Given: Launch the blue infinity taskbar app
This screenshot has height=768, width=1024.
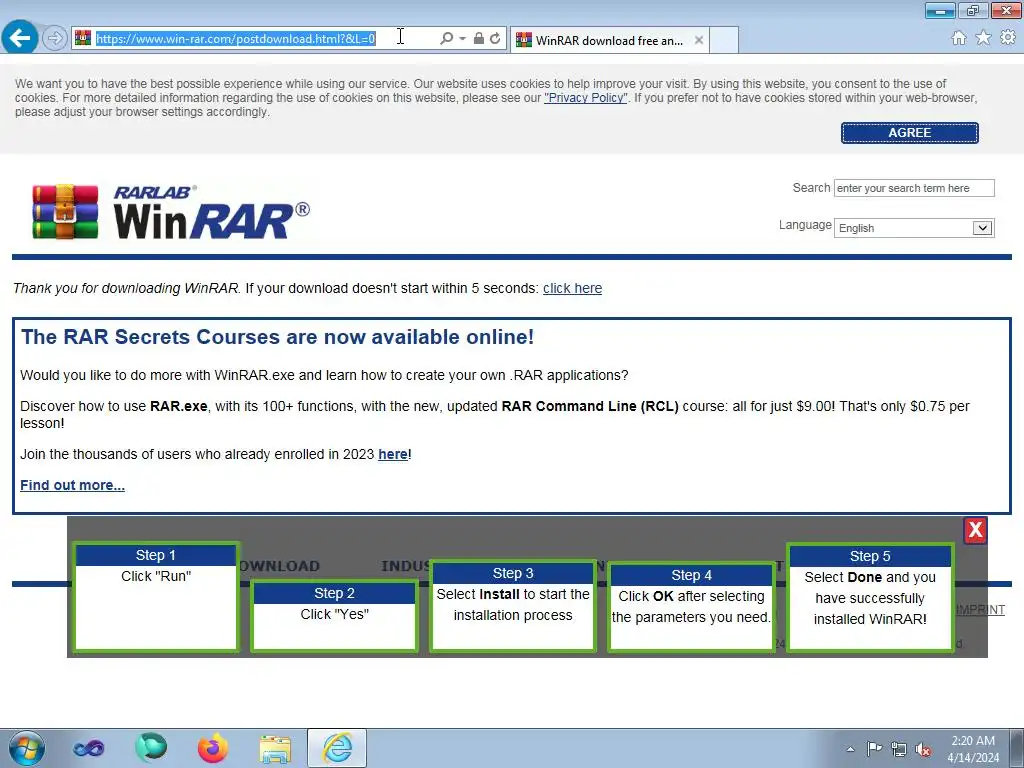Looking at the screenshot, I should (88, 748).
